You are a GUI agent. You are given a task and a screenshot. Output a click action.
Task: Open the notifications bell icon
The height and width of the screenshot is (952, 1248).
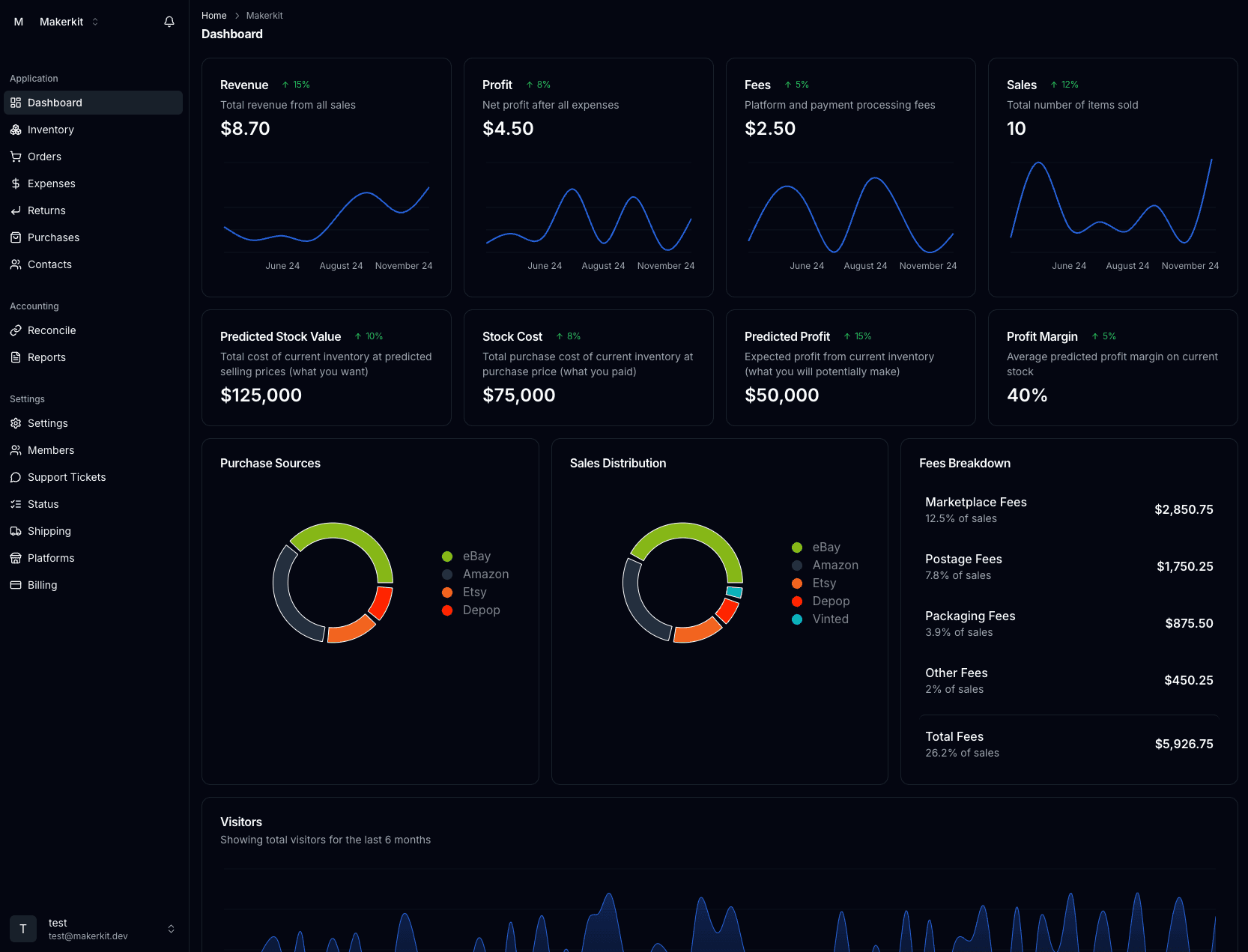coord(169,22)
